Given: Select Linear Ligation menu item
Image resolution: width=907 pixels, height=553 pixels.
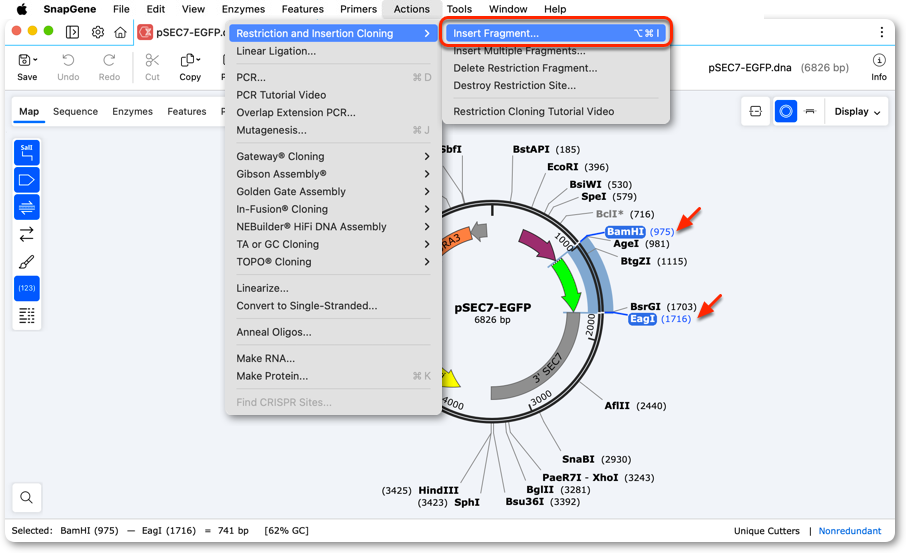Looking at the screenshot, I should [333, 51].
